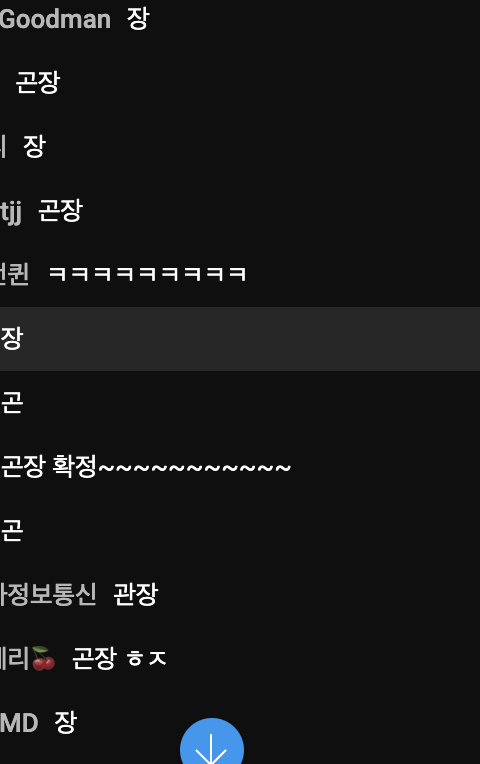
Task: Select MD's '장' message at bottom
Action: click(x=65, y=722)
